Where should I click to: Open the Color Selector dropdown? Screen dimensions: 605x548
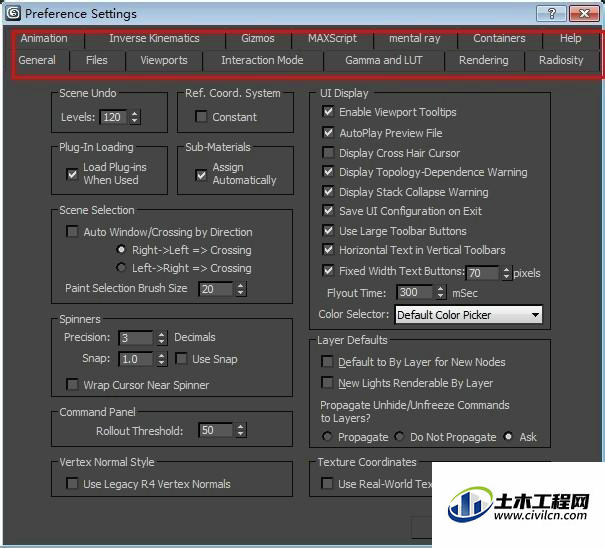pyautogui.click(x=469, y=315)
